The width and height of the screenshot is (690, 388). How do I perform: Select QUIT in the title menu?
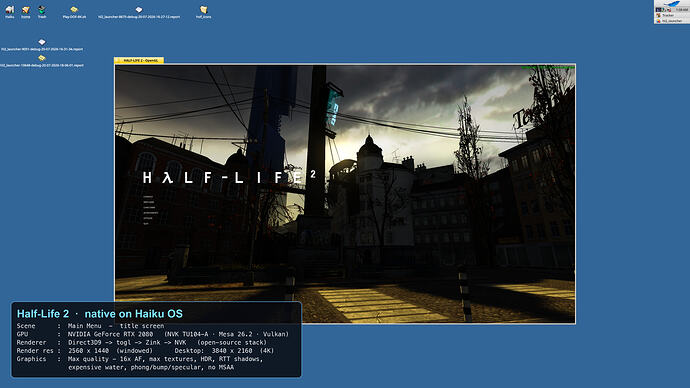tap(146, 223)
